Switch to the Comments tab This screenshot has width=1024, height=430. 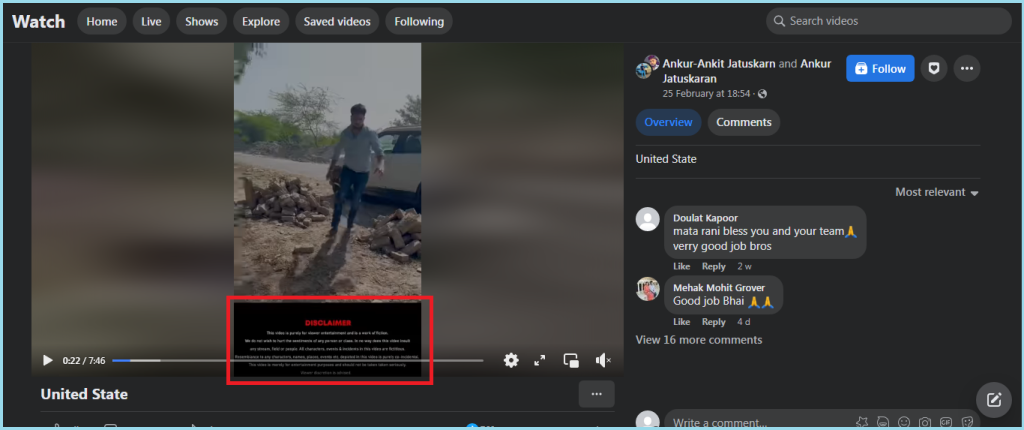743,122
